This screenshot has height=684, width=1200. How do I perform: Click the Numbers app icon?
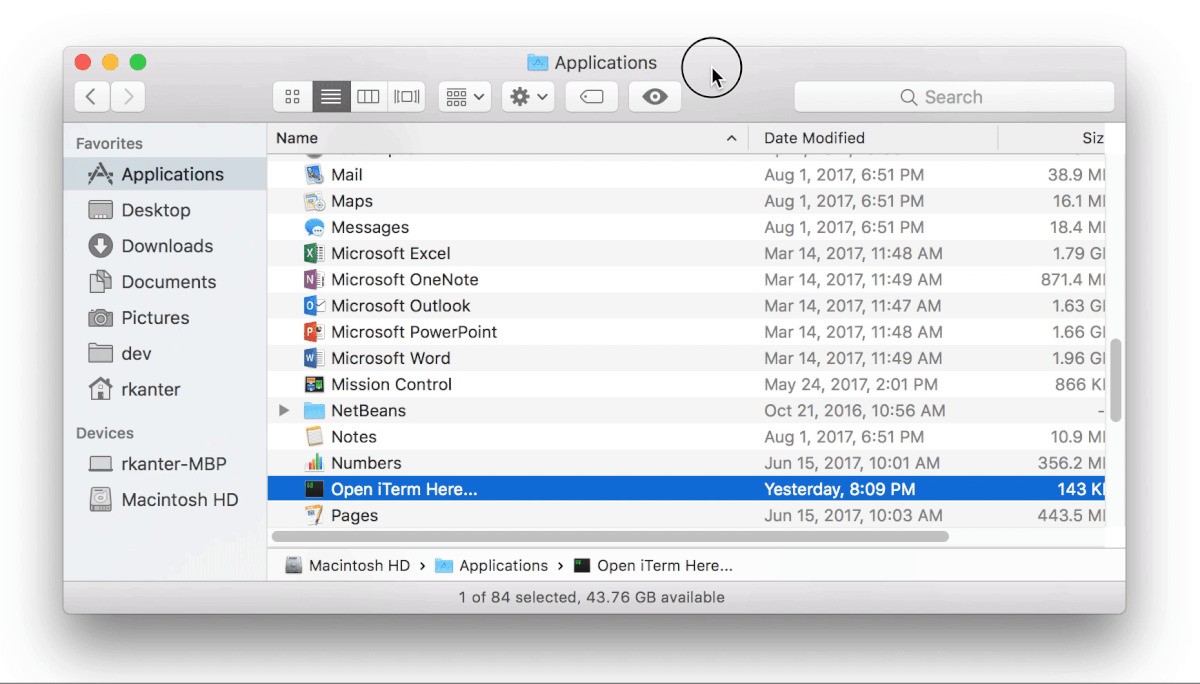[x=315, y=463]
